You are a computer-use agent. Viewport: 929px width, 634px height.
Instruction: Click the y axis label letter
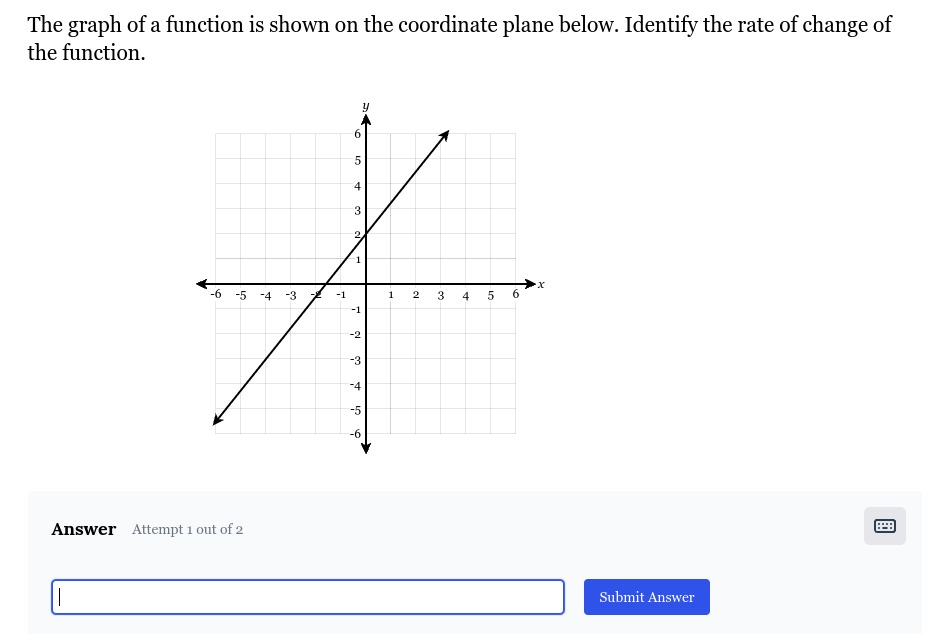coord(366,106)
